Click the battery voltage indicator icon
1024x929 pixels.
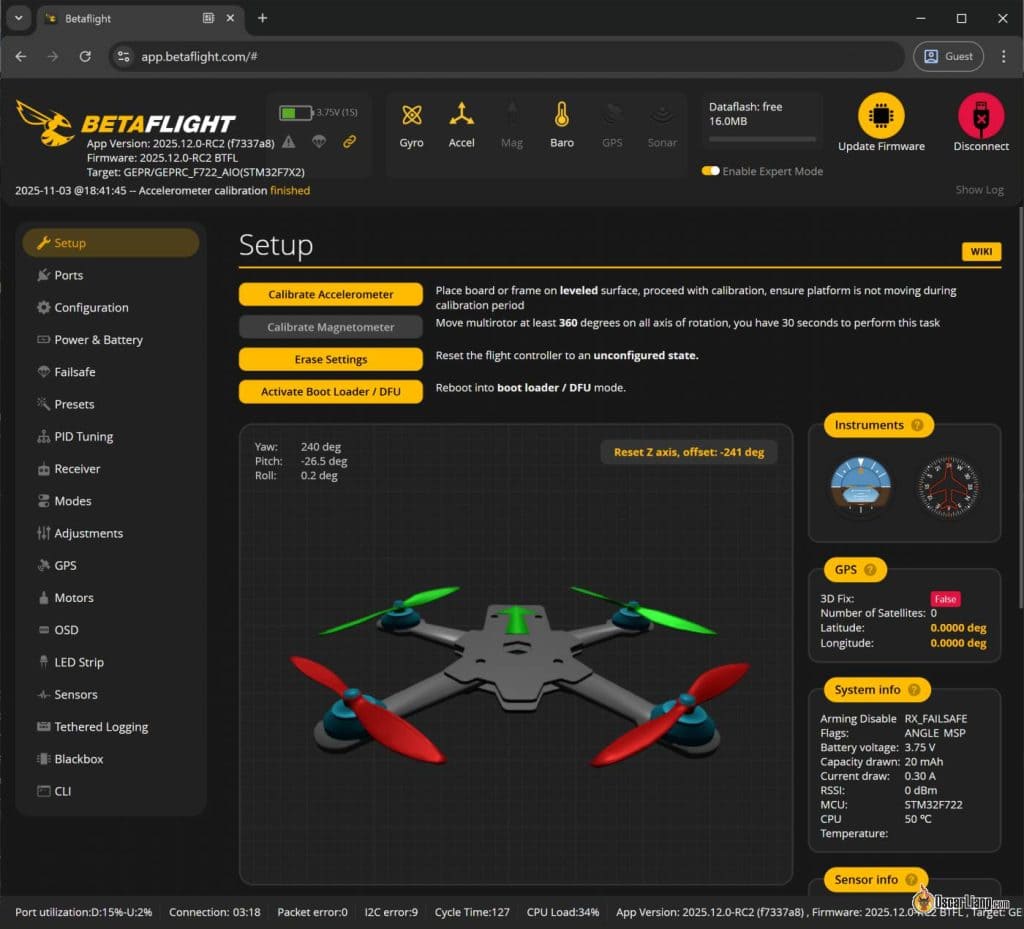pyautogui.click(x=296, y=113)
